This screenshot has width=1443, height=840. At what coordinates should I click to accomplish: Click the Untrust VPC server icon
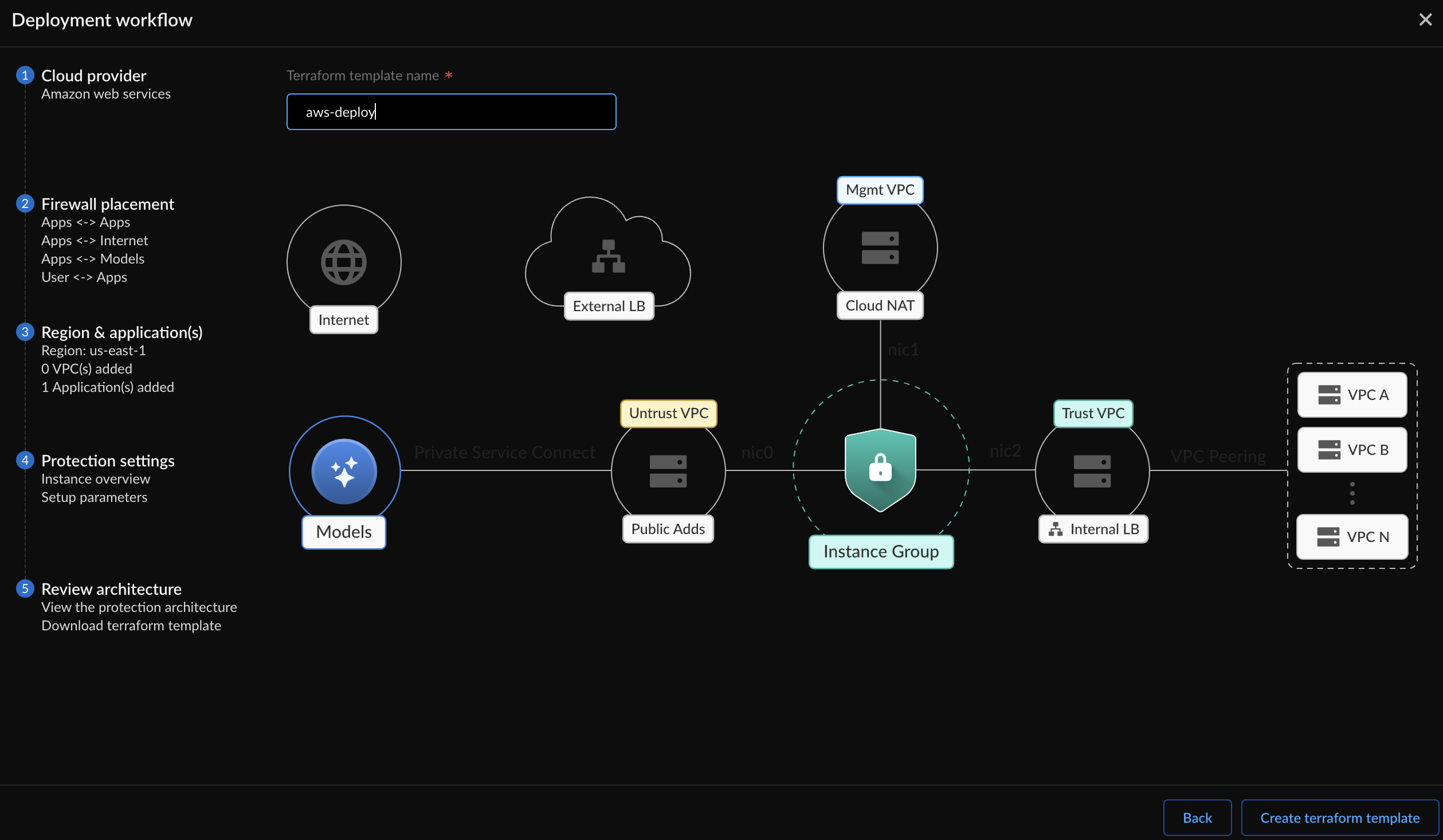tap(668, 471)
